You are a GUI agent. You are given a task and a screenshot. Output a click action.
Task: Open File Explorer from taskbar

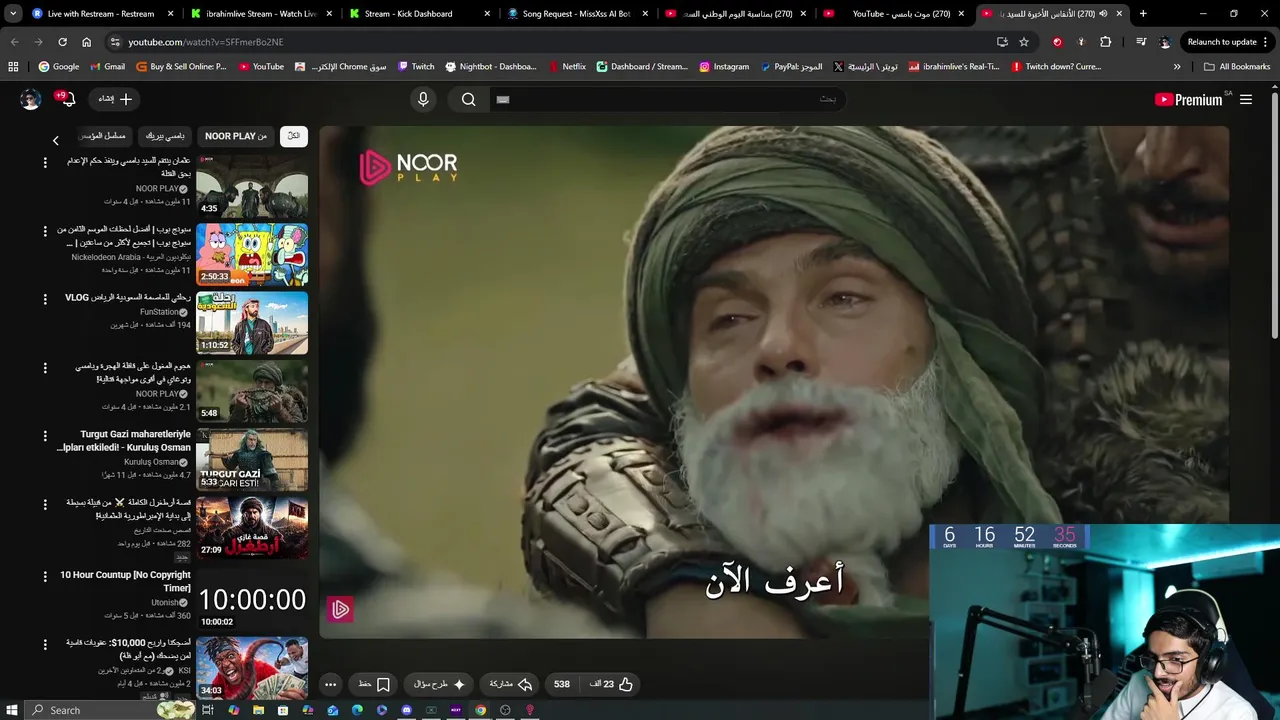pos(258,710)
